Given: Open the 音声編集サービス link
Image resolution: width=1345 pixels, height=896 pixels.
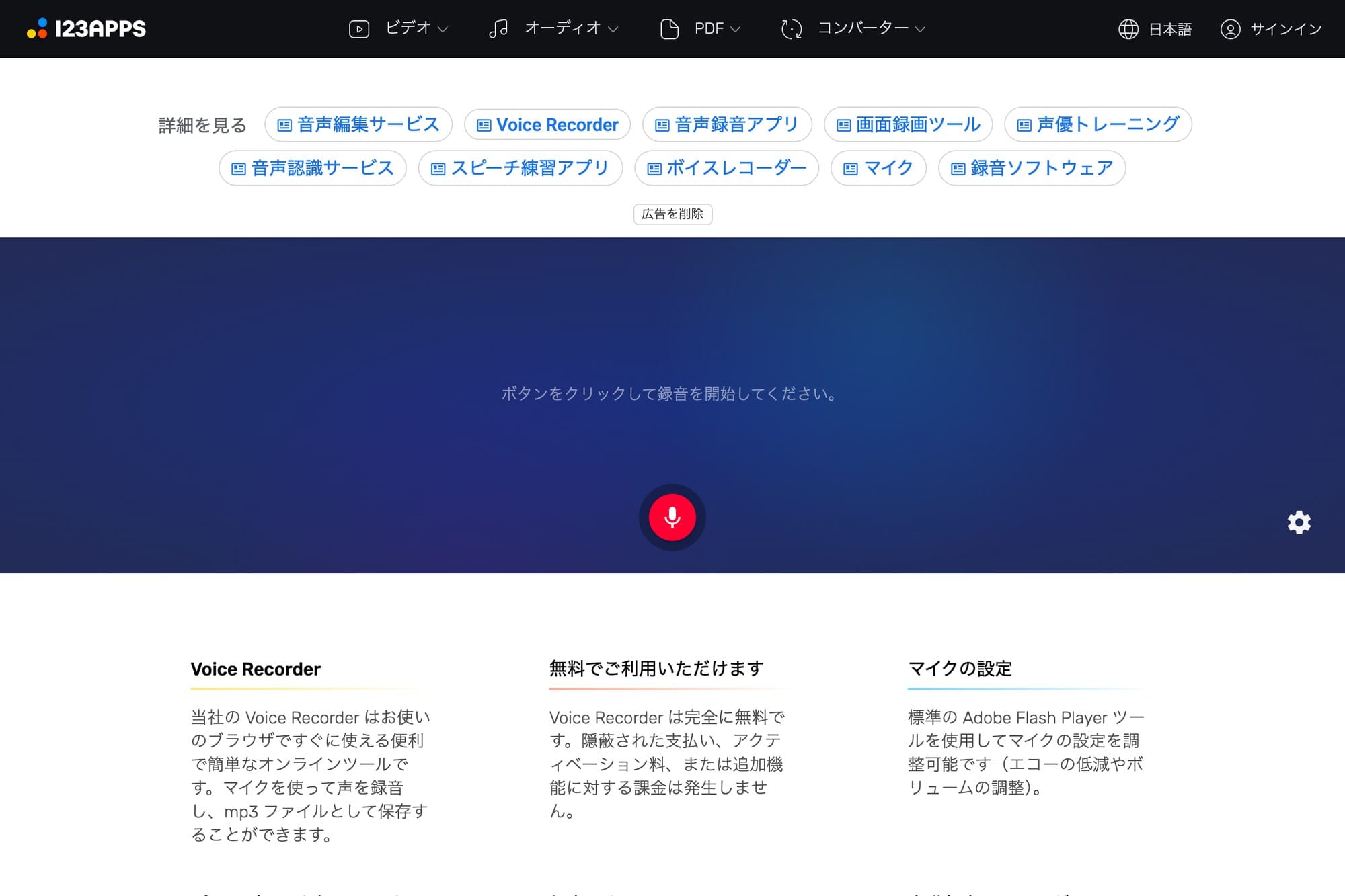Looking at the screenshot, I should pyautogui.click(x=358, y=124).
